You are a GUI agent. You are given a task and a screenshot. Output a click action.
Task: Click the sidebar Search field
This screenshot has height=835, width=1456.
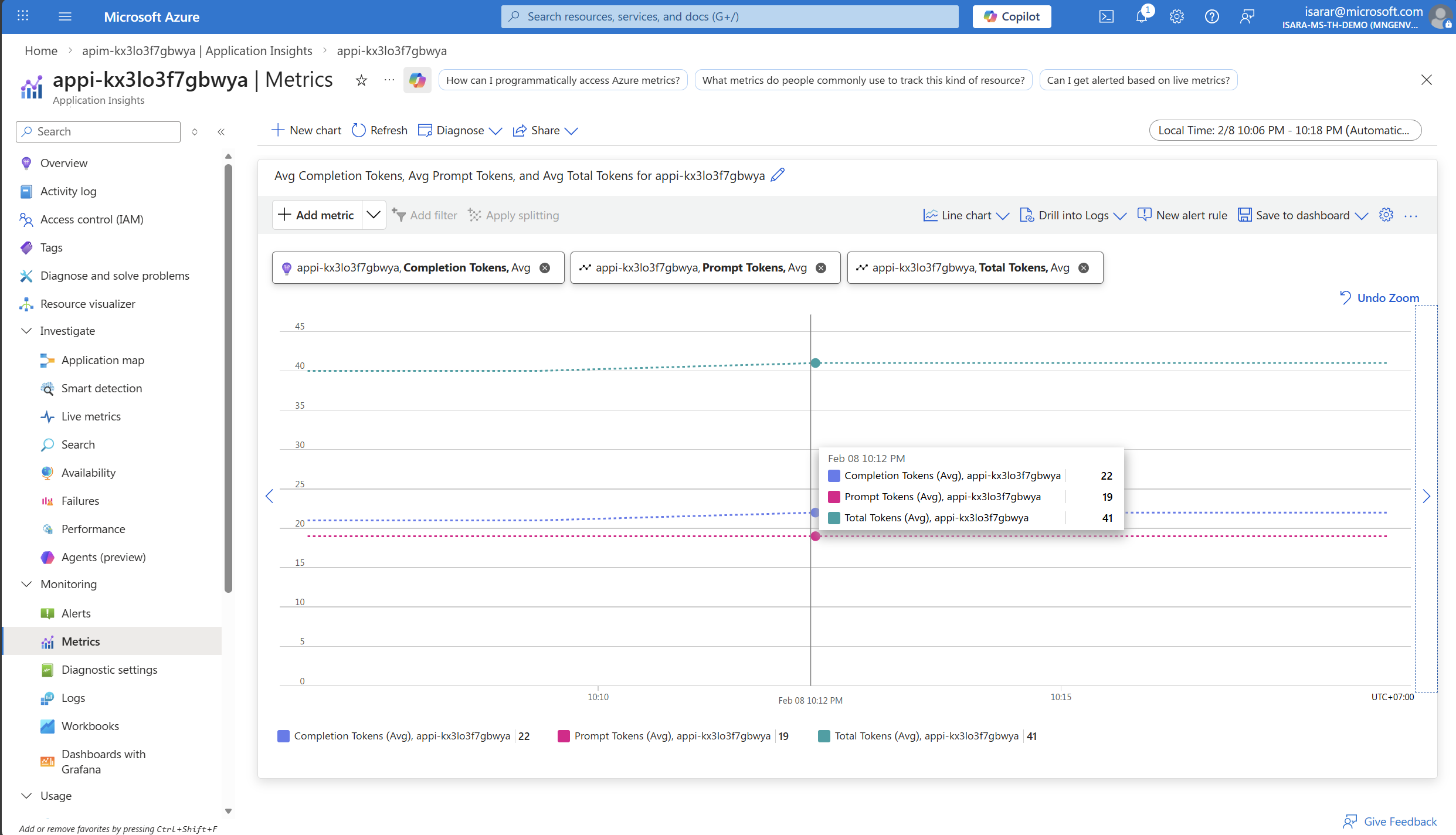pyautogui.click(x=98, y=132)
